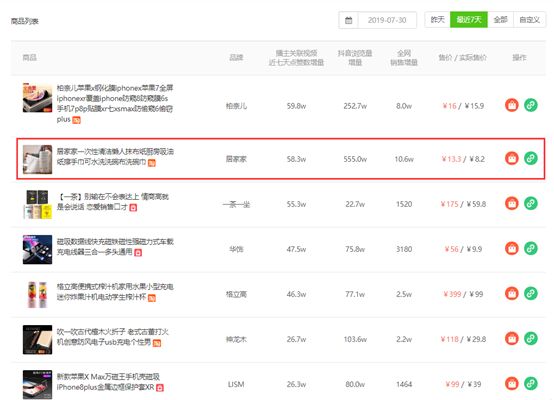Open the 居家家 disposable cleaning cloth title link
The image size is (554, 400).
tap(115, 157)
